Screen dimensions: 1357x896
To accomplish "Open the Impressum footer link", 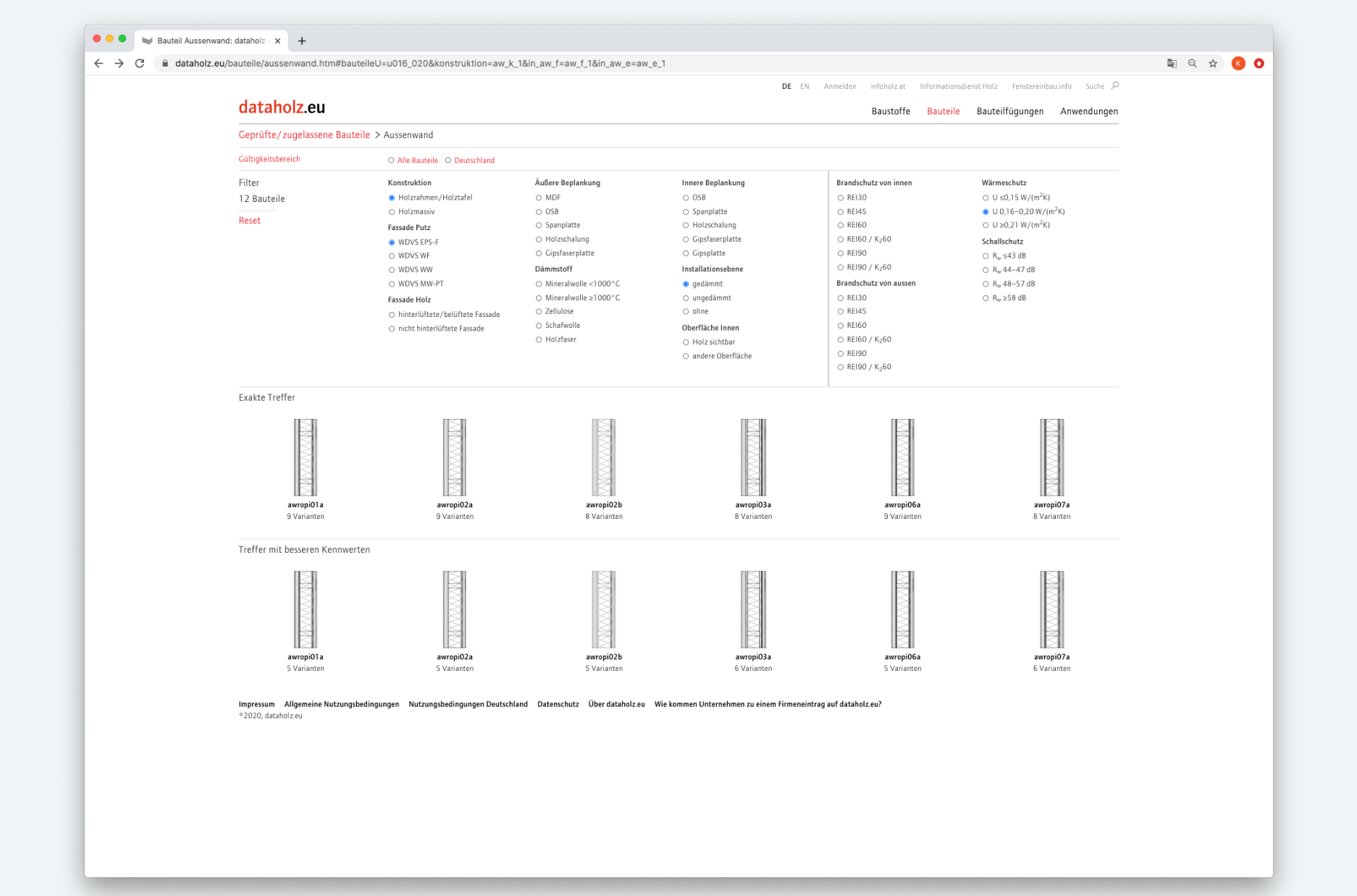I will (x=257, y=704).
